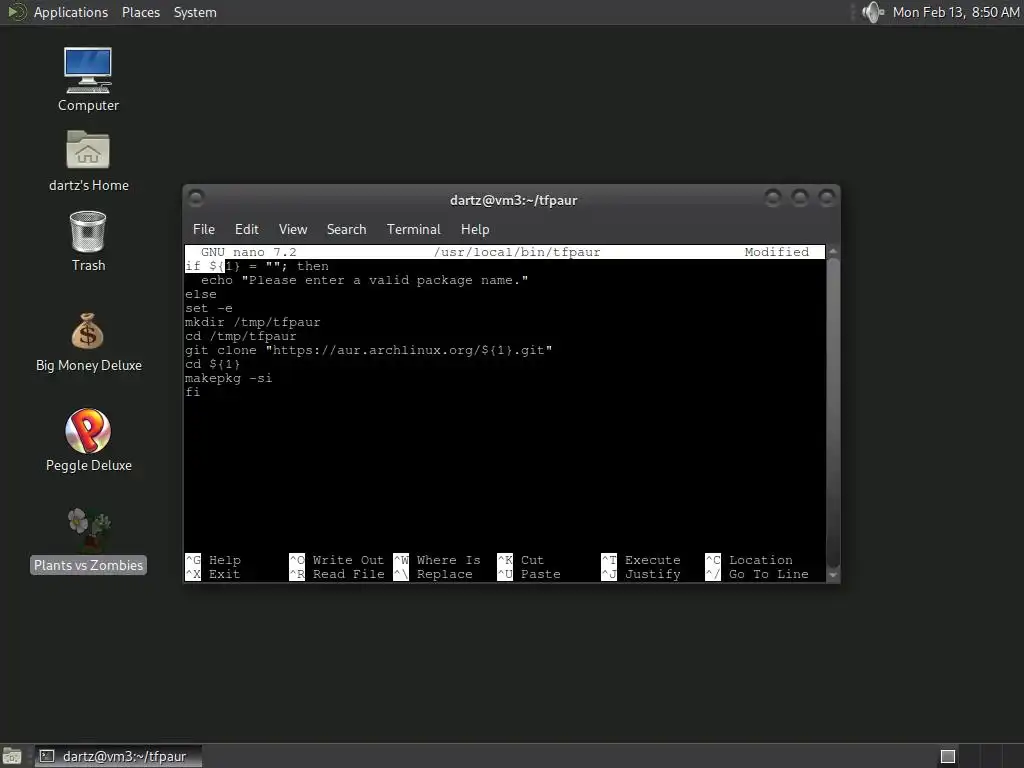Open the terminal Edit menu
The image size is (1024, 768).
[x=246, y=229]
